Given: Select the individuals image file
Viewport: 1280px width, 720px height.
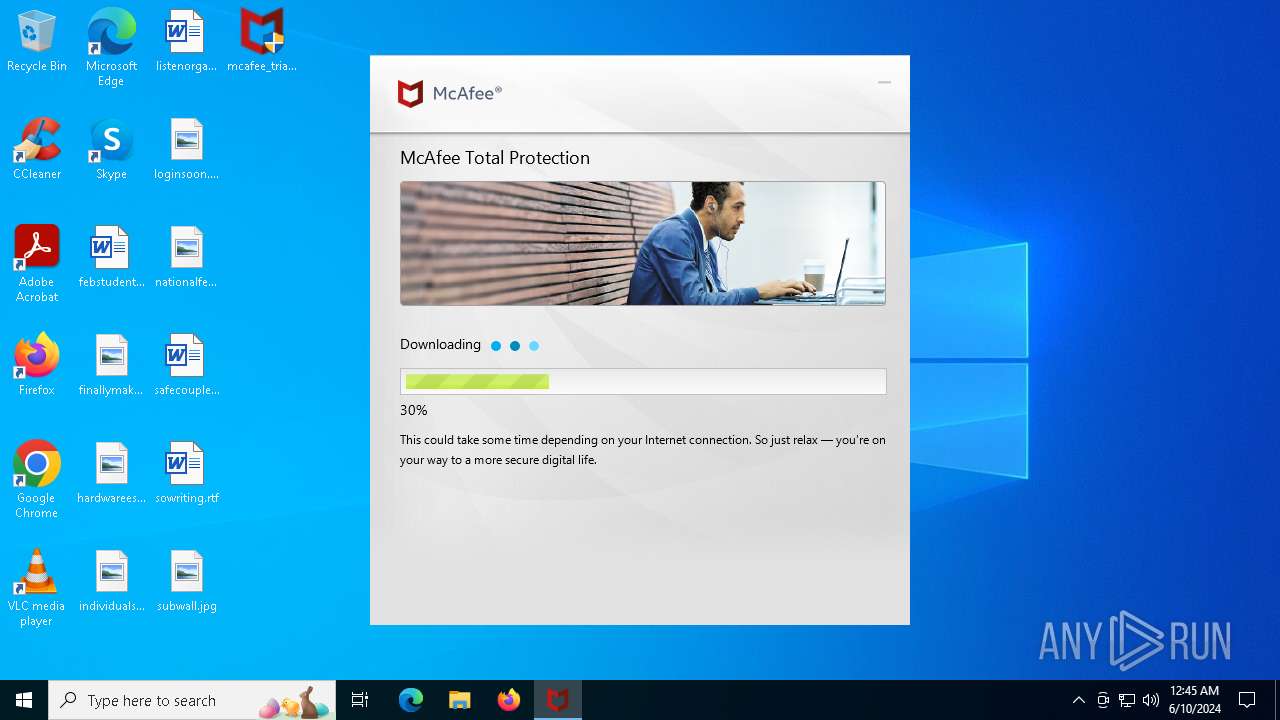Looking at the screenshot, I should pos(111,581).
